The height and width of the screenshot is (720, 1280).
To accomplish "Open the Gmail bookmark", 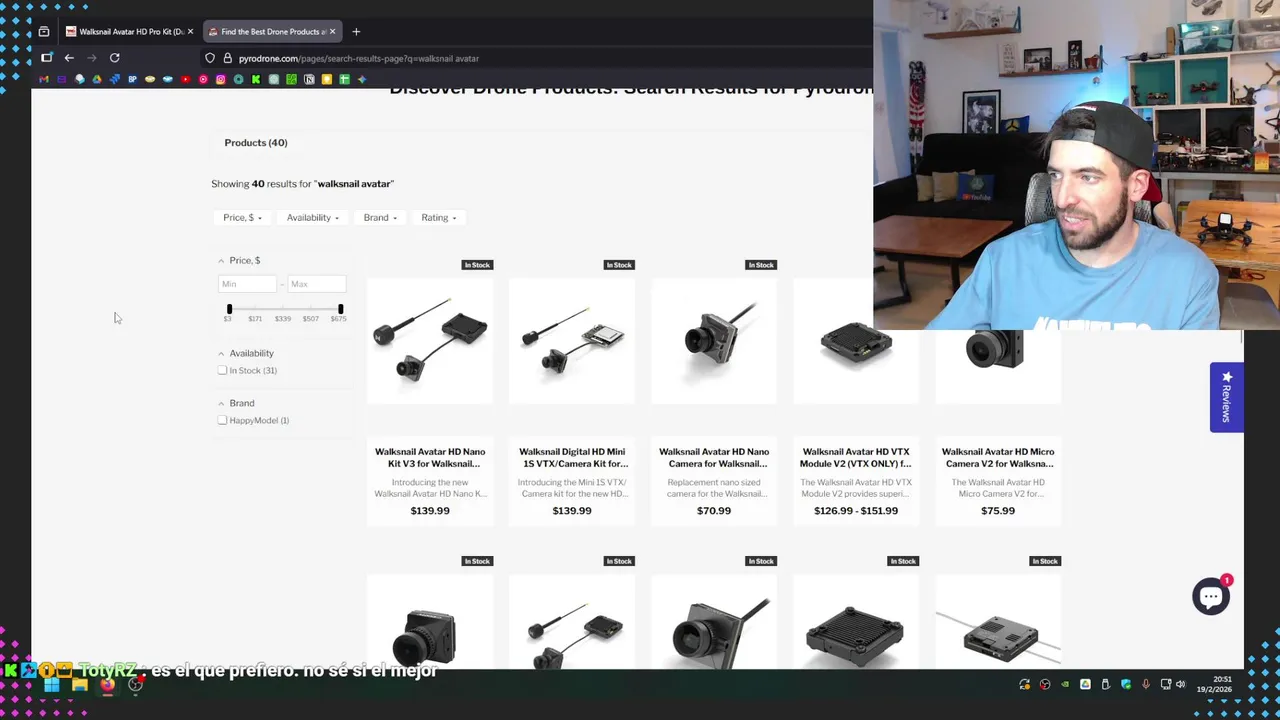I will 44,79.
